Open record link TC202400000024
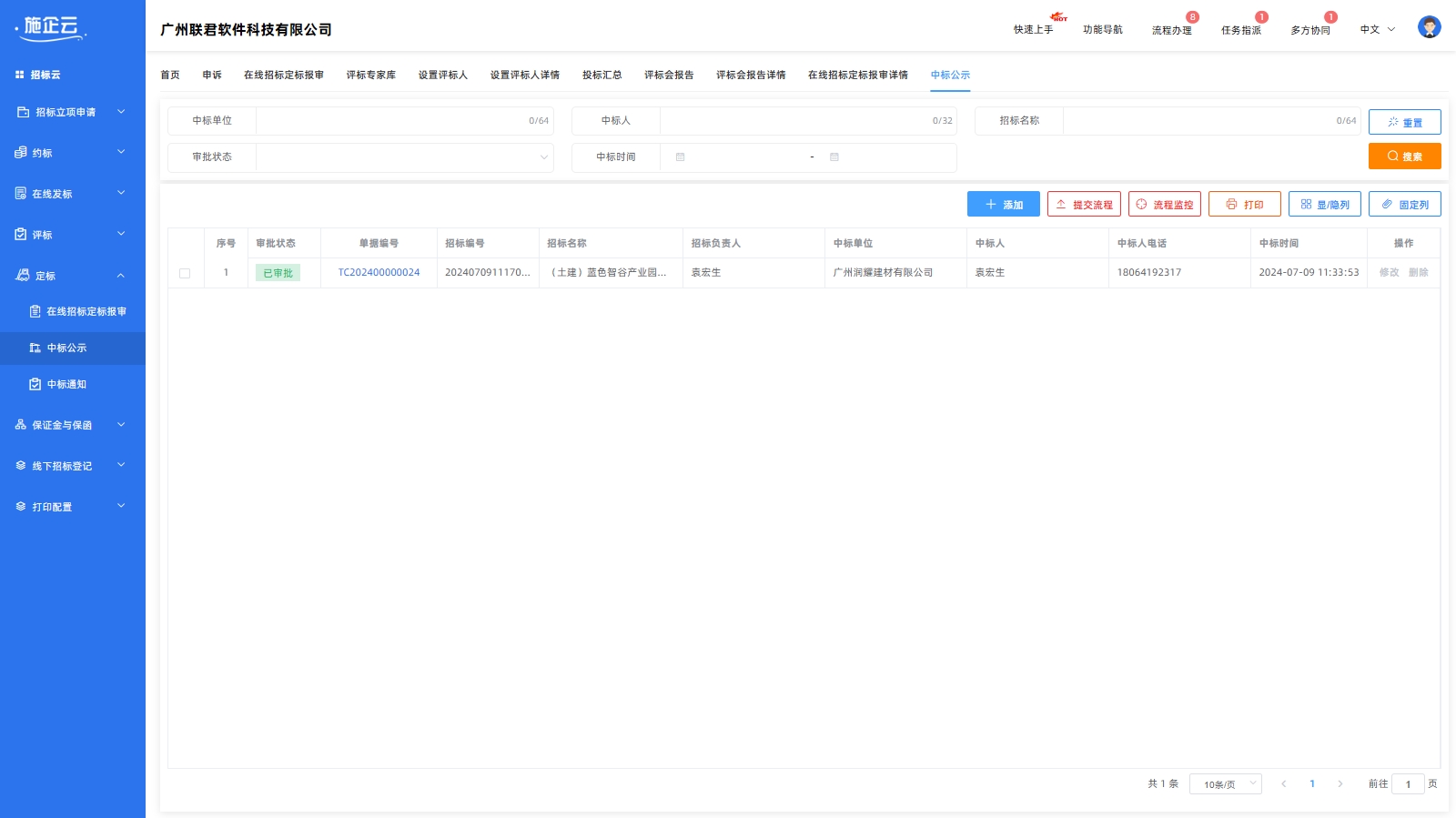1456x818 pixels. pos(379,273)
